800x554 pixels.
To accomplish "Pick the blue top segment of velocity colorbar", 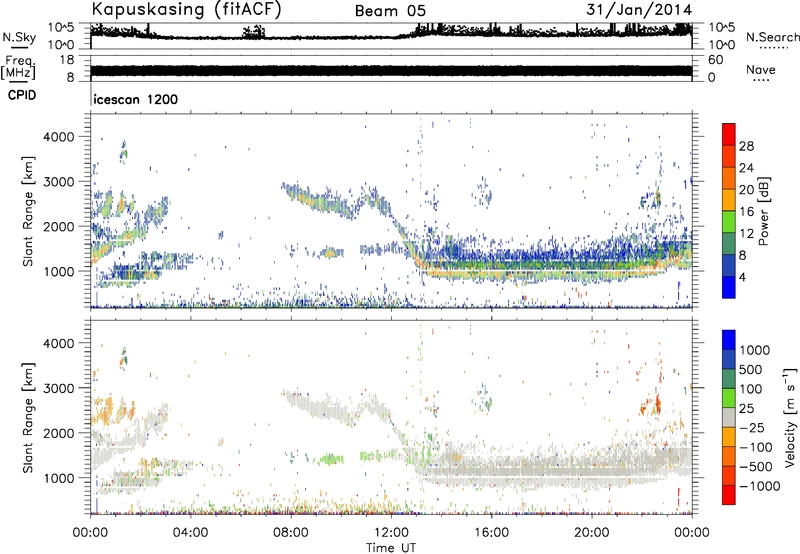I will tap(729, 340).
